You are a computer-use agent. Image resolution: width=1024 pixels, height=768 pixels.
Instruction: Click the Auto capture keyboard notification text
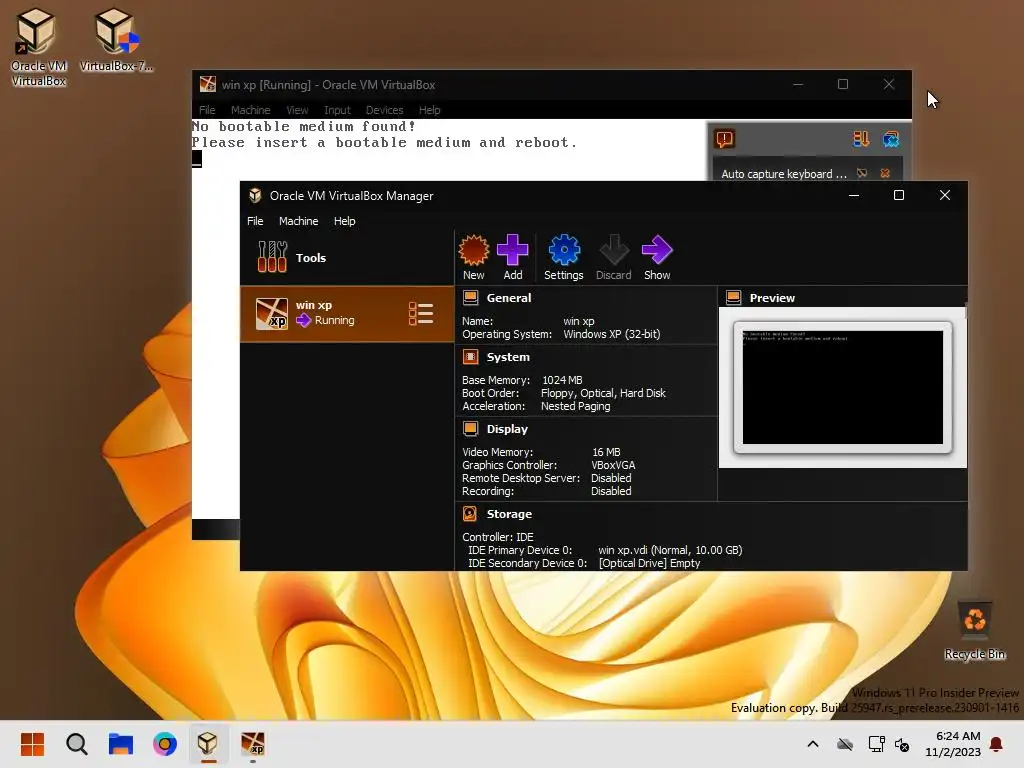click(x=784, y=174)
